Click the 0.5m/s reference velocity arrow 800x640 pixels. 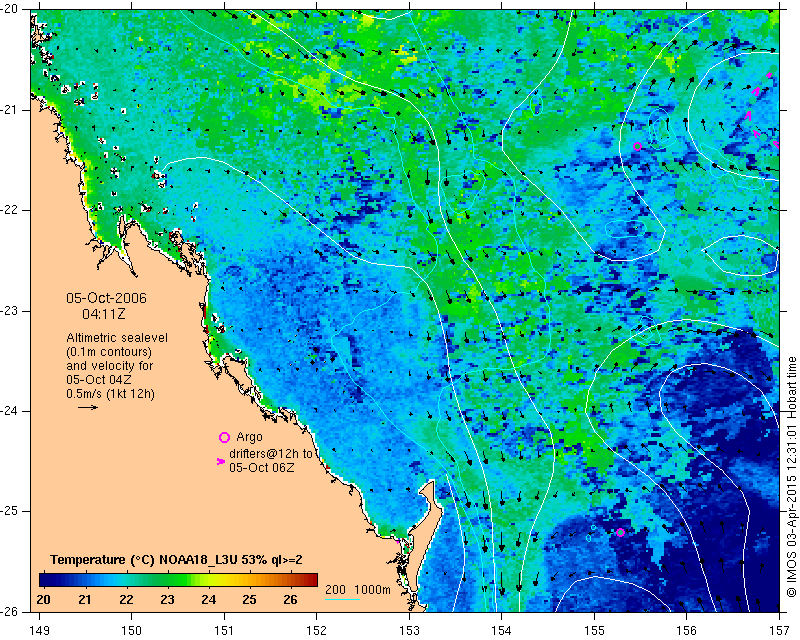(x=88, y=407)
